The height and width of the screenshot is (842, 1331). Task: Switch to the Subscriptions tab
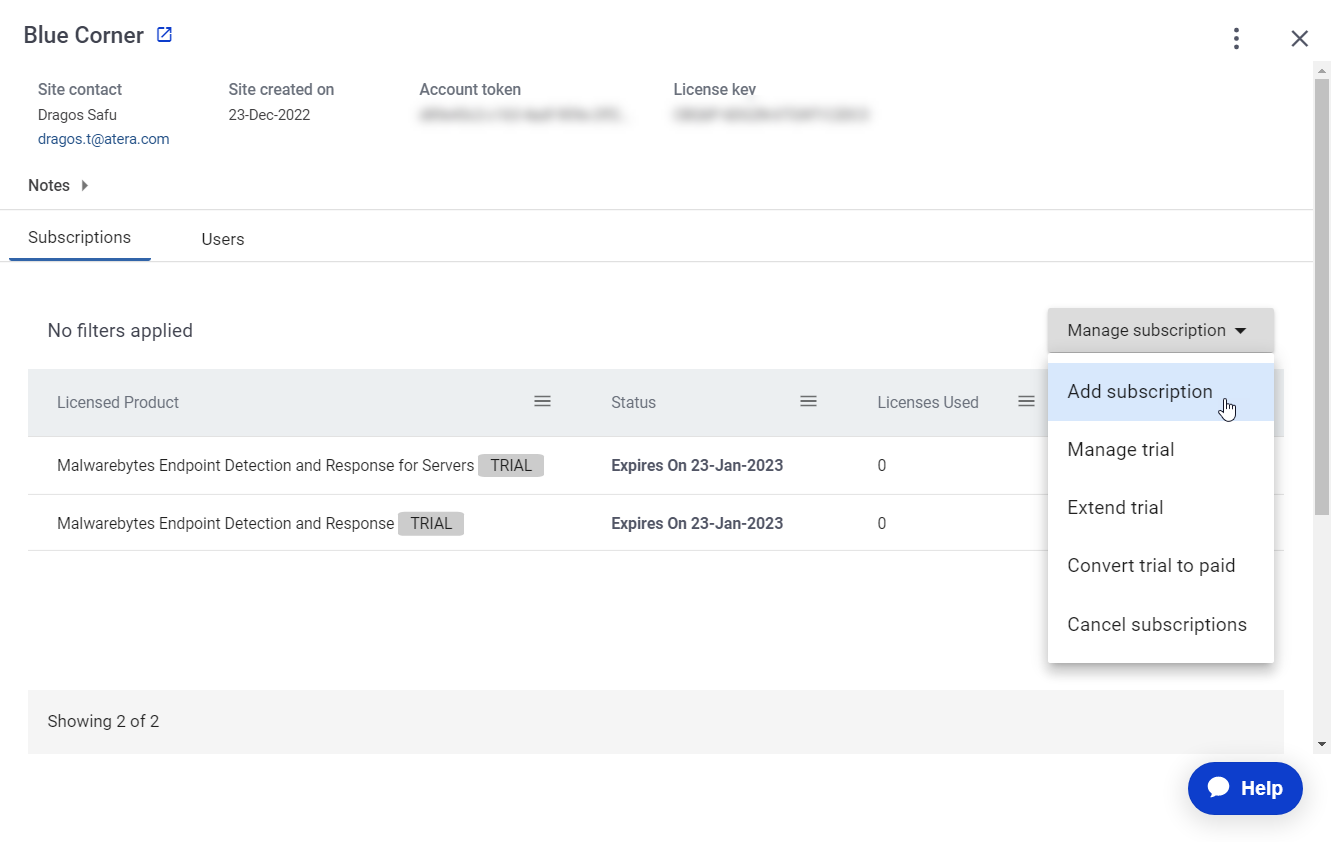[x=80, y=238]
